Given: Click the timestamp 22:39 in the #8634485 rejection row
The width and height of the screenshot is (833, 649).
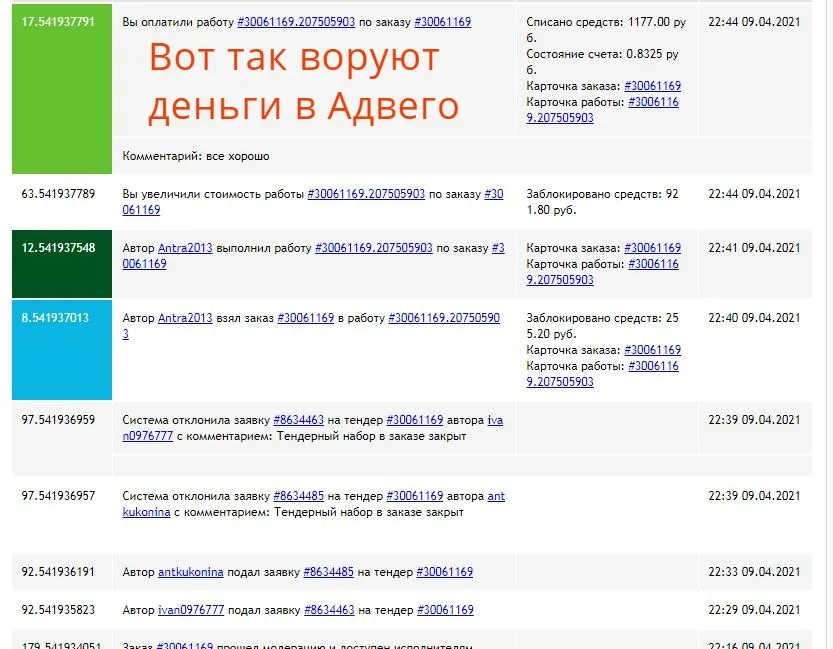Looking at the screenshot, I should (754, 496).
